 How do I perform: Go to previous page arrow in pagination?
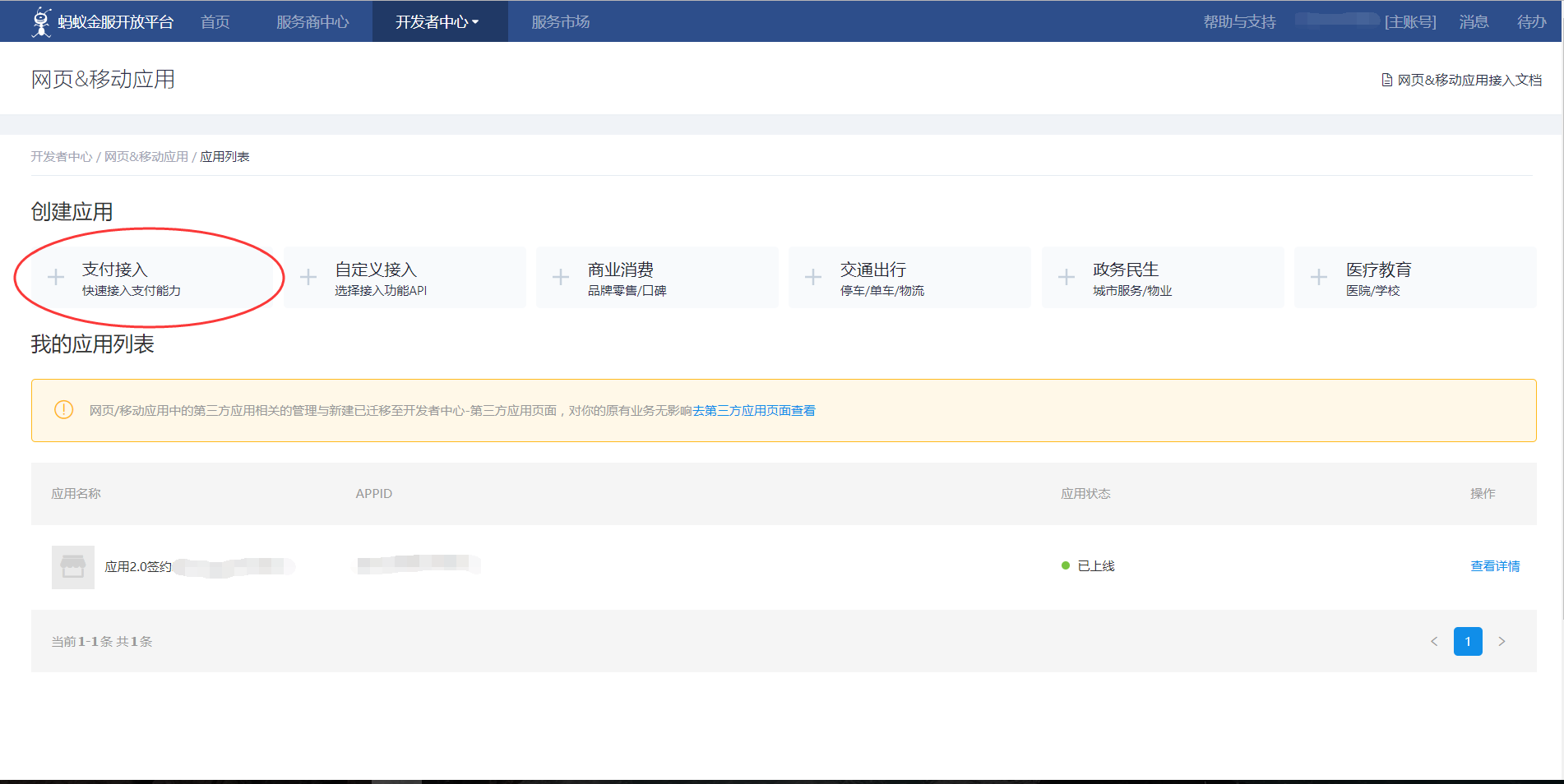coord(1434,641)
